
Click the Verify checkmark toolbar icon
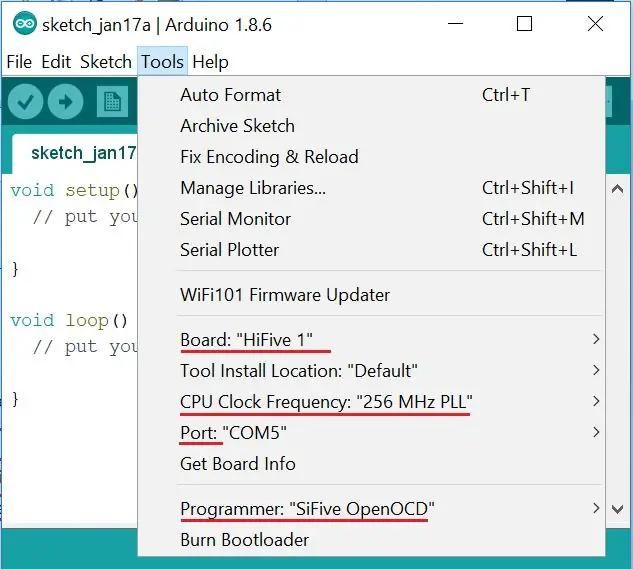(x=25, y=102)
